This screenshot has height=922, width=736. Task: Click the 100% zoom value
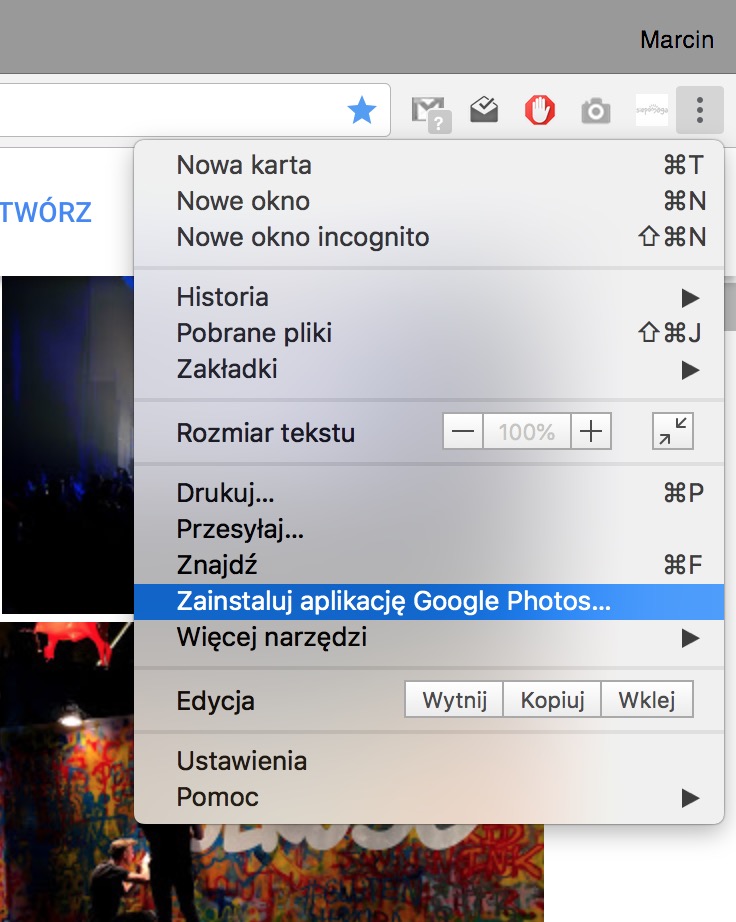527,432
